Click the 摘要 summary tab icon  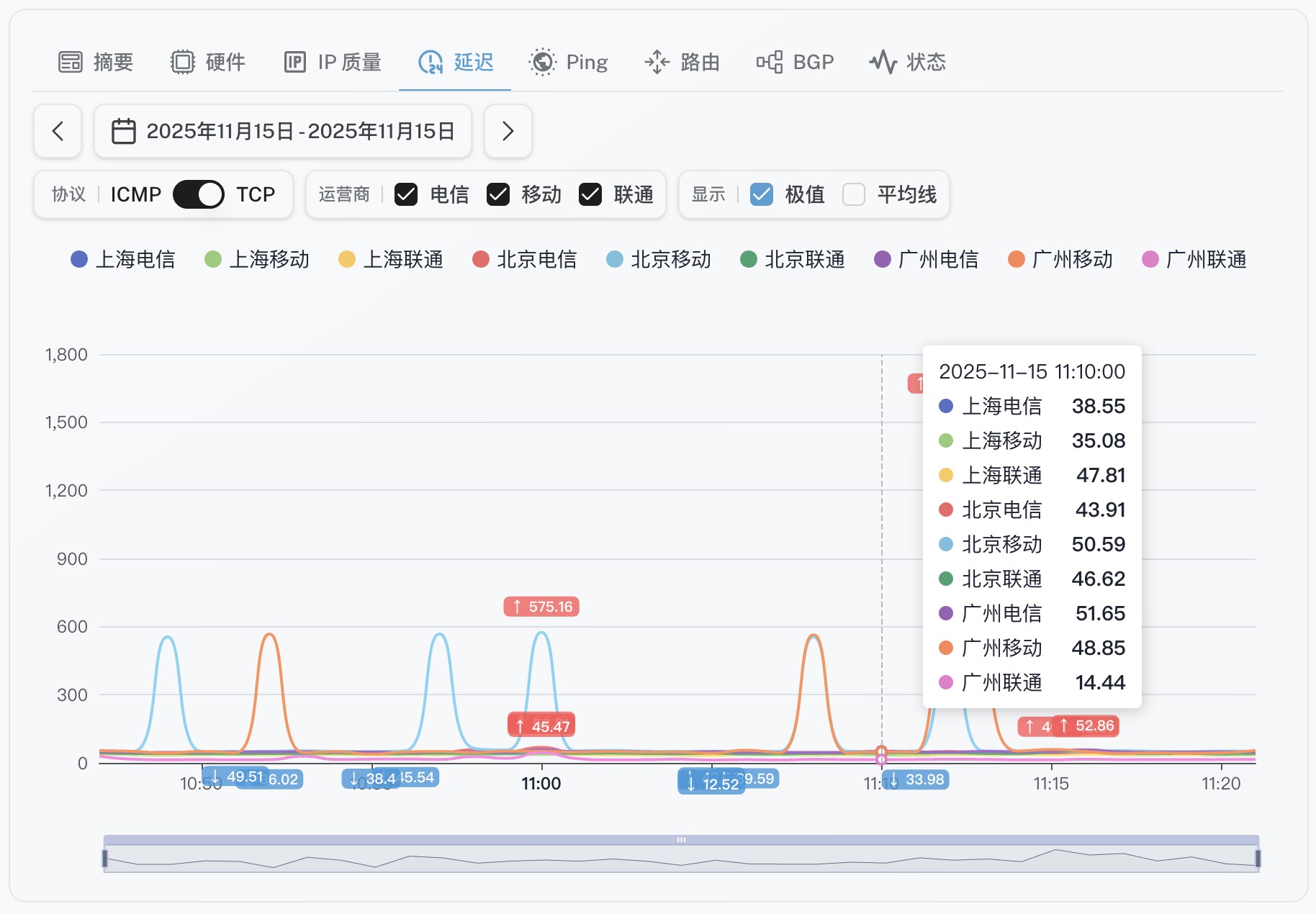71,63
